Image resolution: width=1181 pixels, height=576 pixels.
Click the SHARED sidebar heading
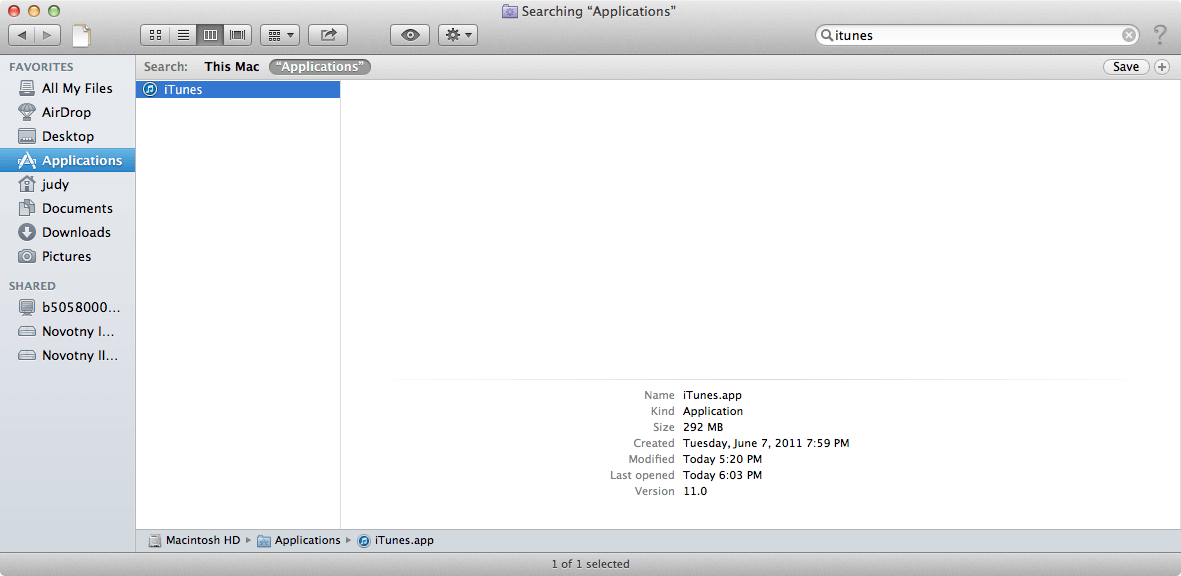32,286
